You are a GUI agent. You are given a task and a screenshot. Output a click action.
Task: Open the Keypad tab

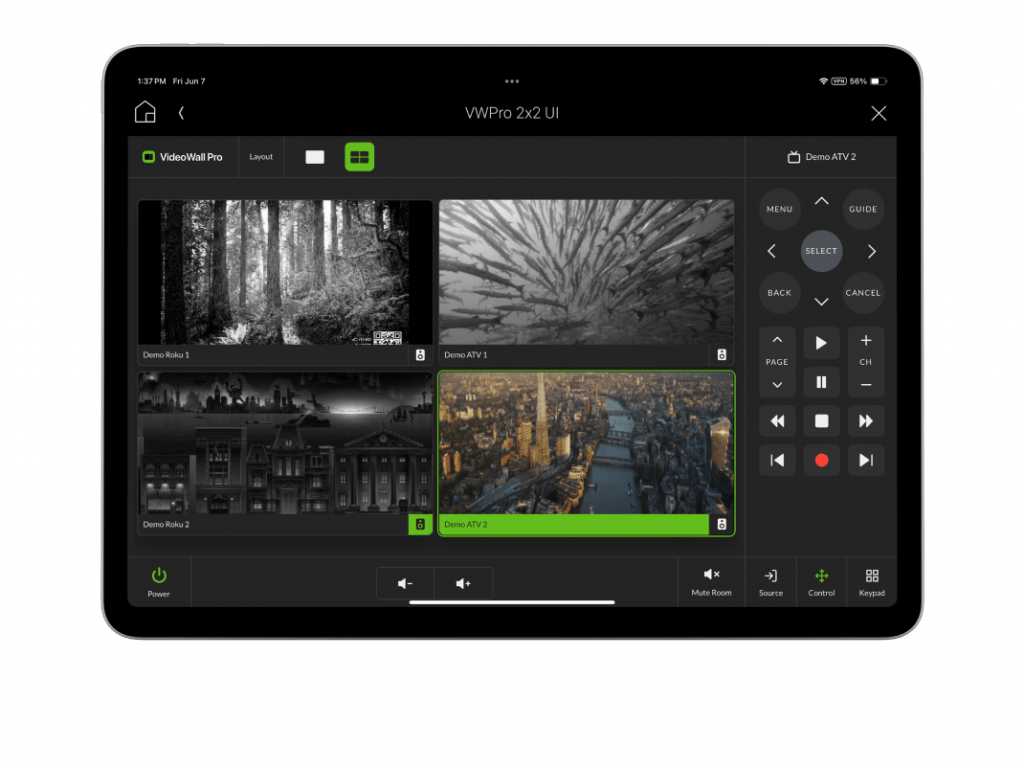[x=872, y=581]
